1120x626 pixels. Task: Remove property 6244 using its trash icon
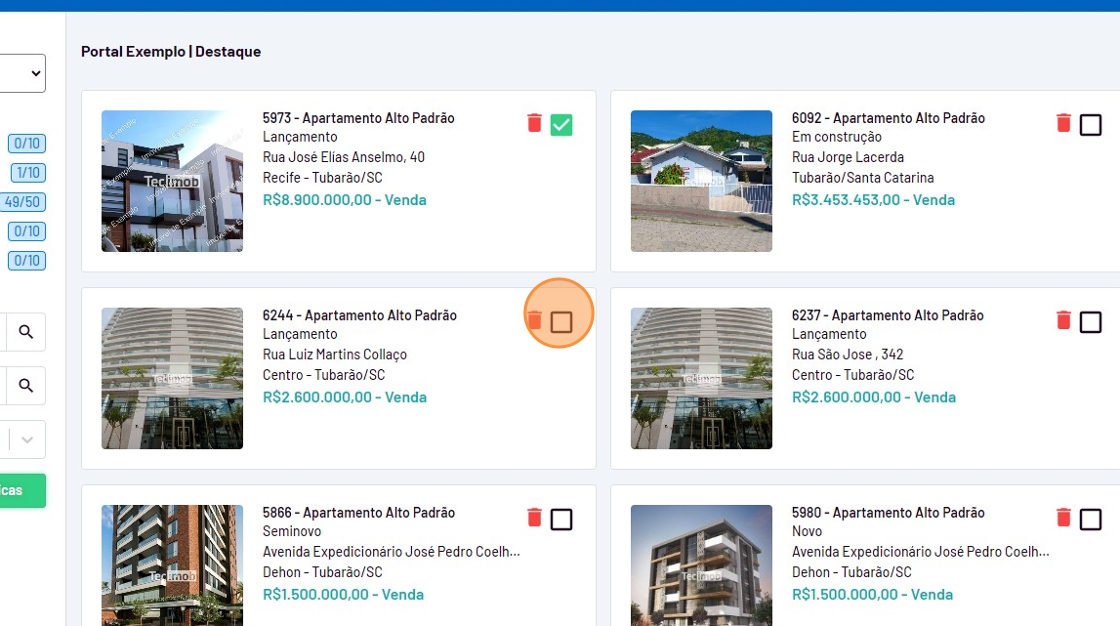pyautogui.click(x=534, y=320)
